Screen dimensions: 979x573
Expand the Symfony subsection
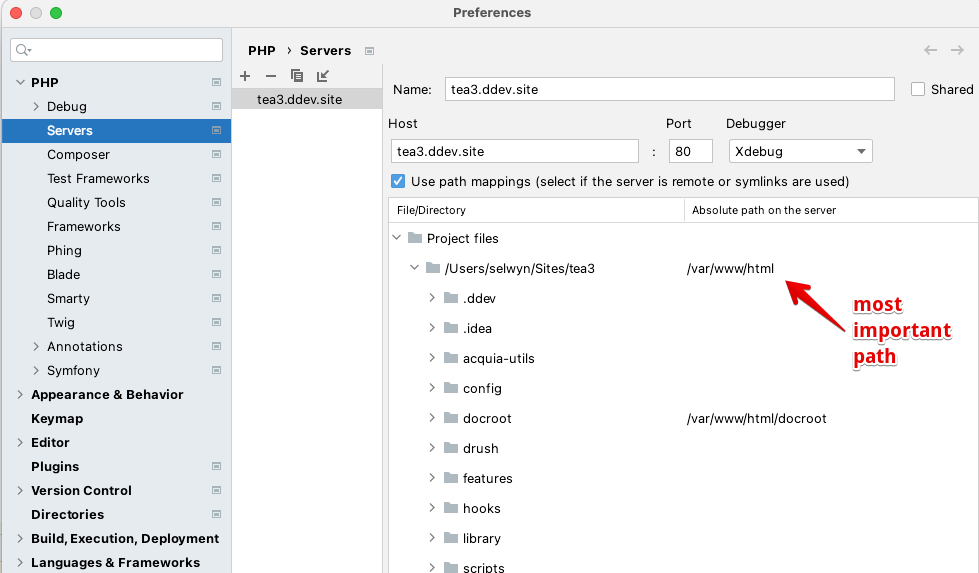(36, 370)
